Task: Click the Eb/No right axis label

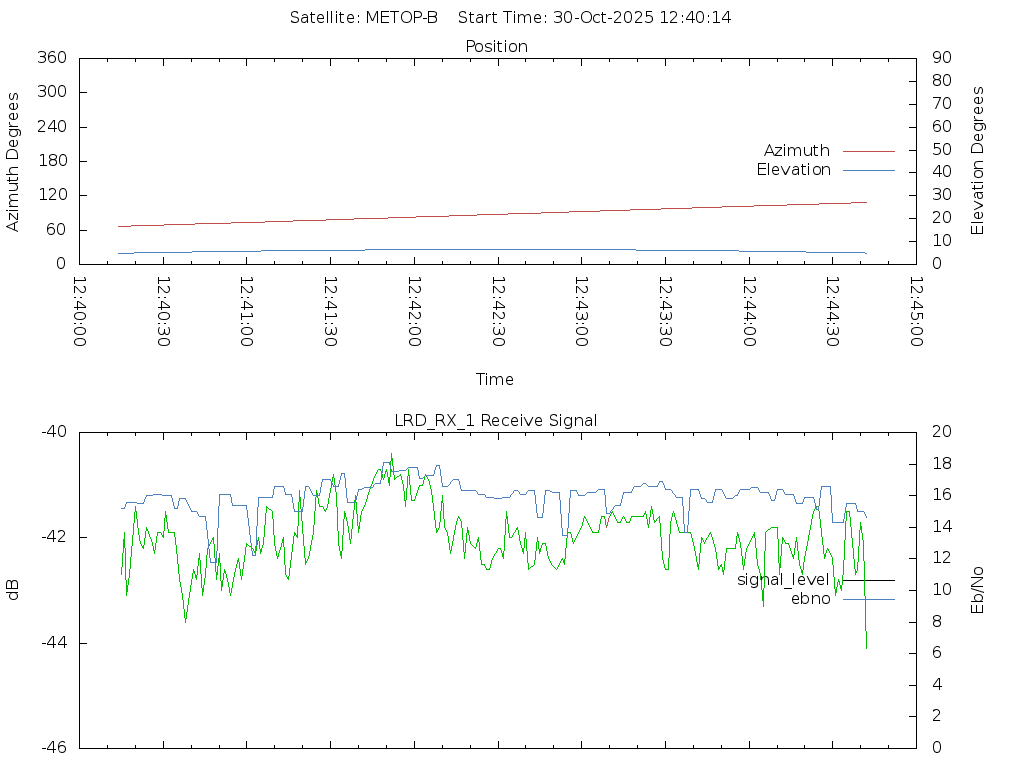Action: point(978,589)
